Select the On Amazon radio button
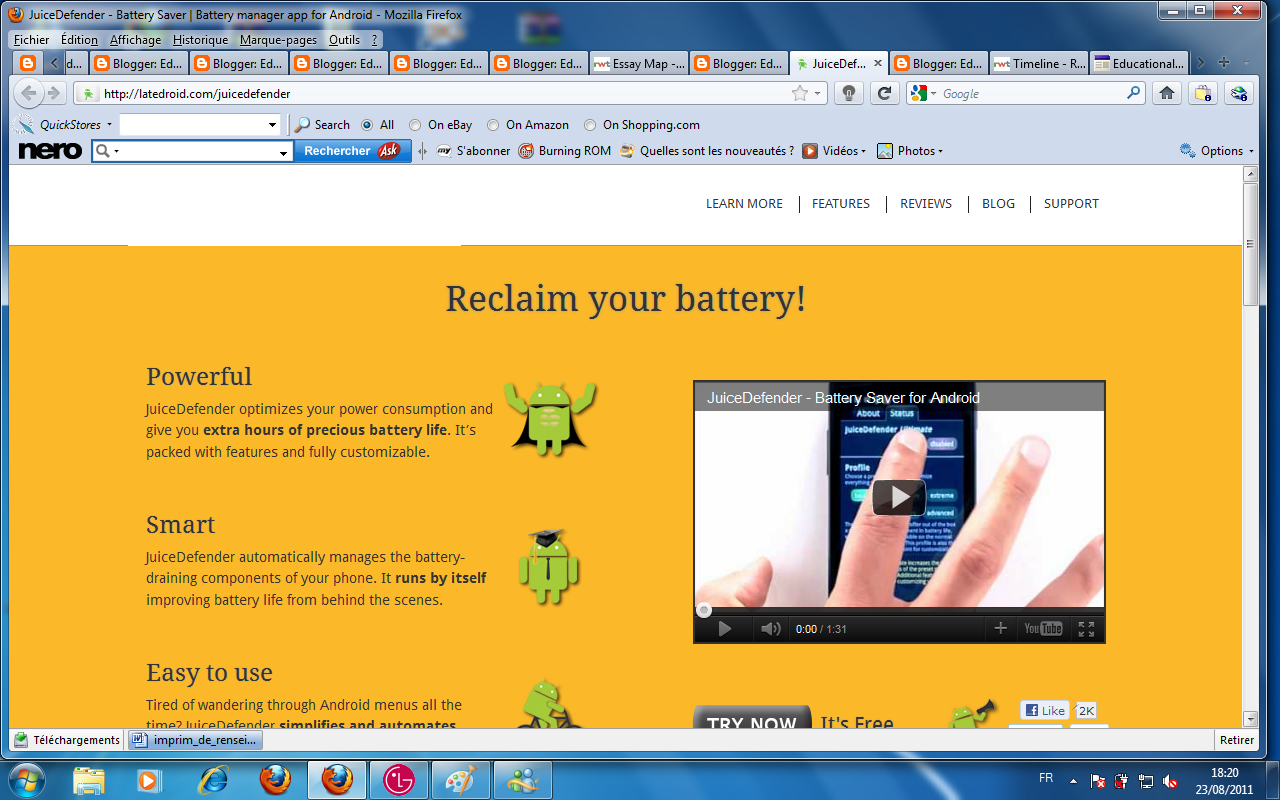This screenshot has width=1280, height=800. pos(493,125)
